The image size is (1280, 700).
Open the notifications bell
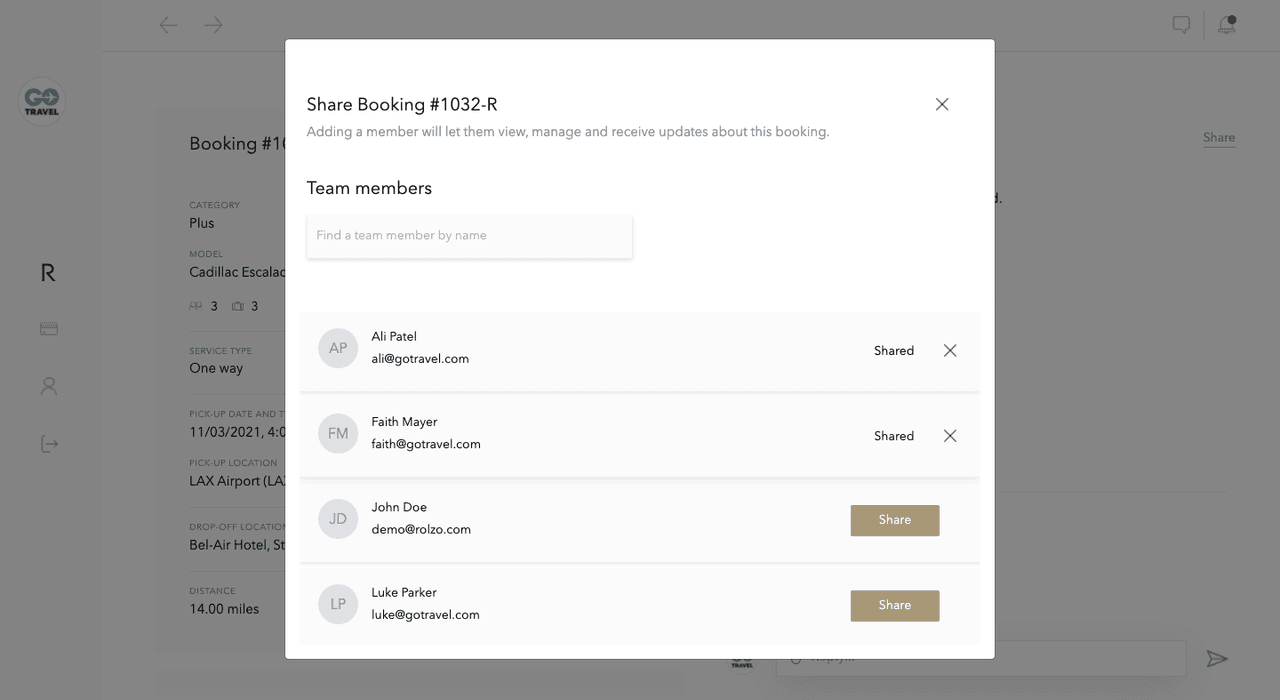1227,25
